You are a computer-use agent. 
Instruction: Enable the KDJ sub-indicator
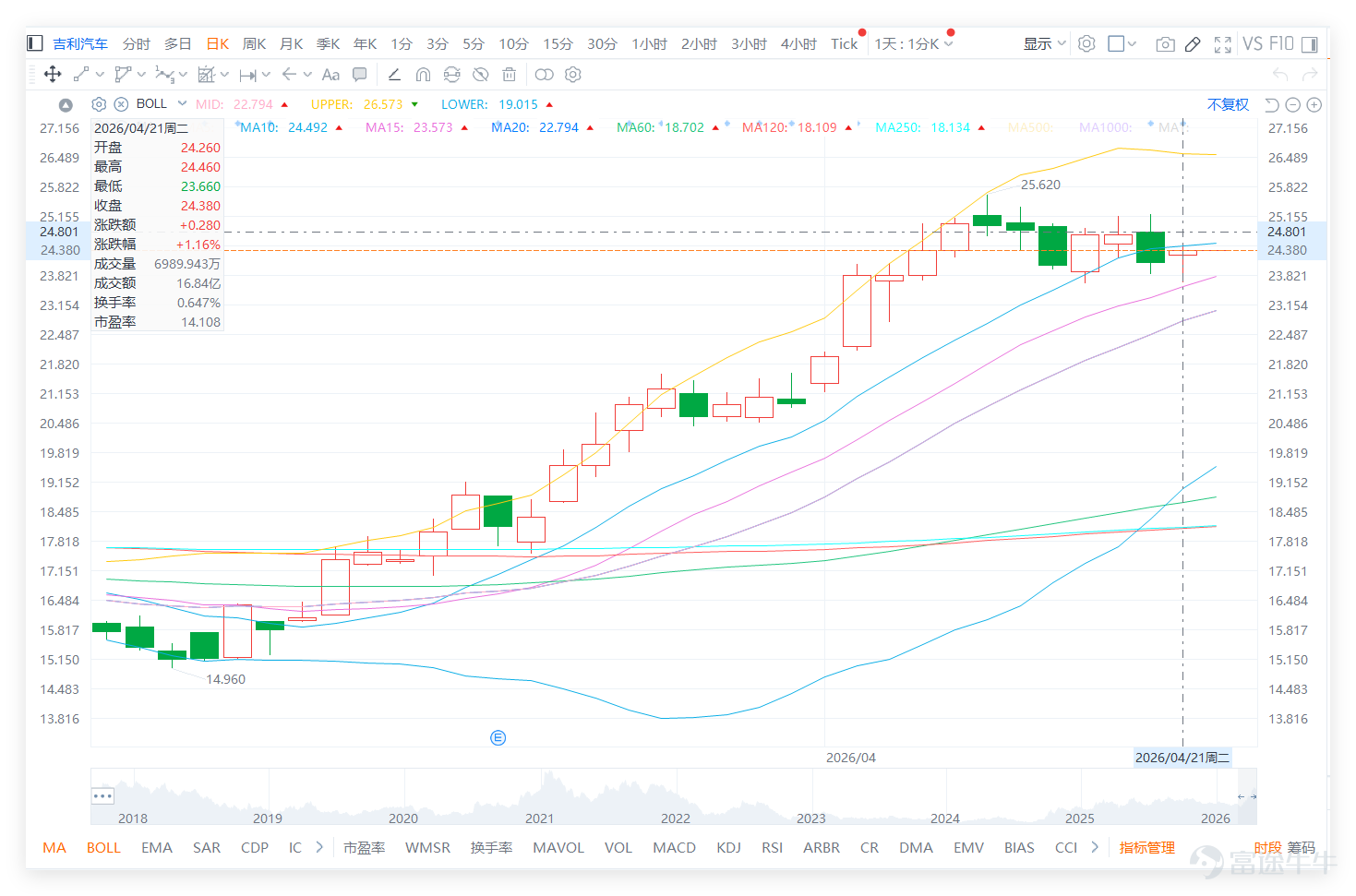click(728, 847)
